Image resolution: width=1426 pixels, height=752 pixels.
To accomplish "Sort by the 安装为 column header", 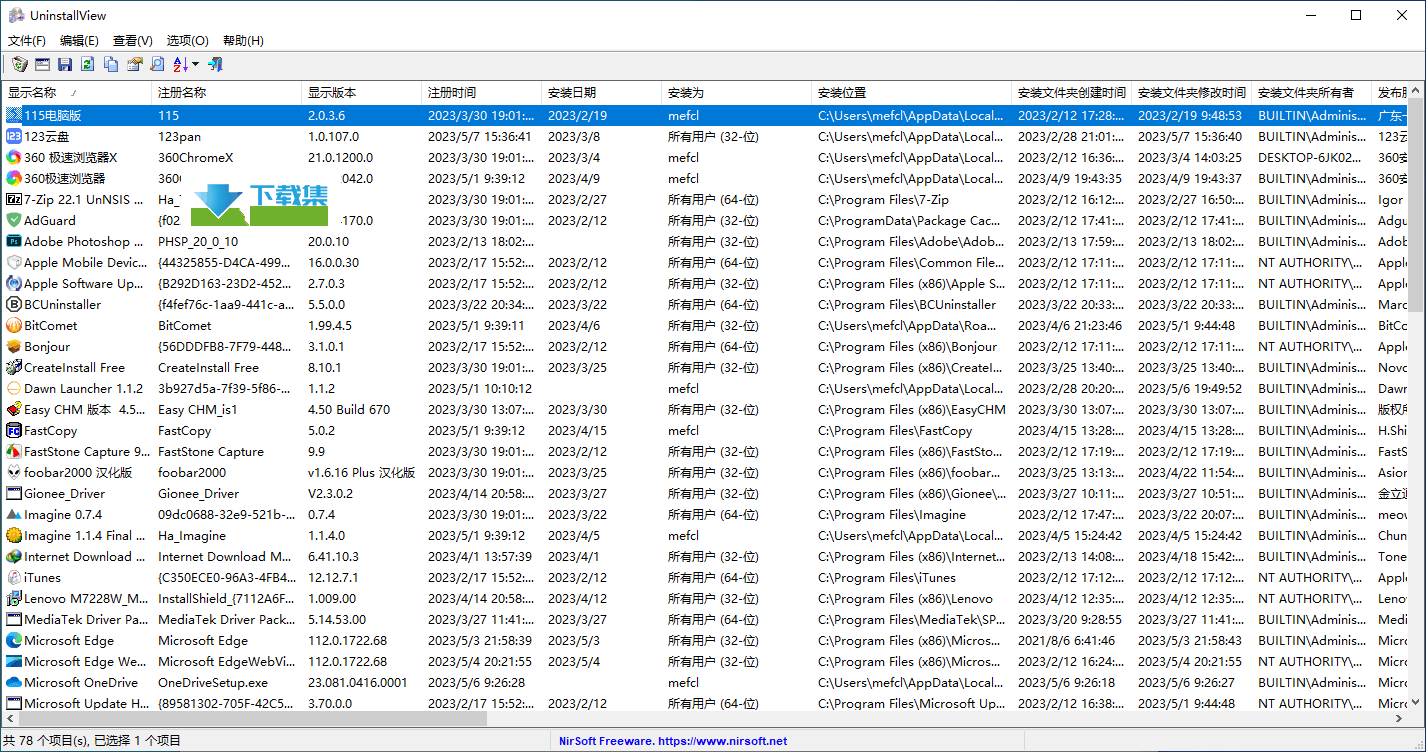I will click(x=737, y=92).
